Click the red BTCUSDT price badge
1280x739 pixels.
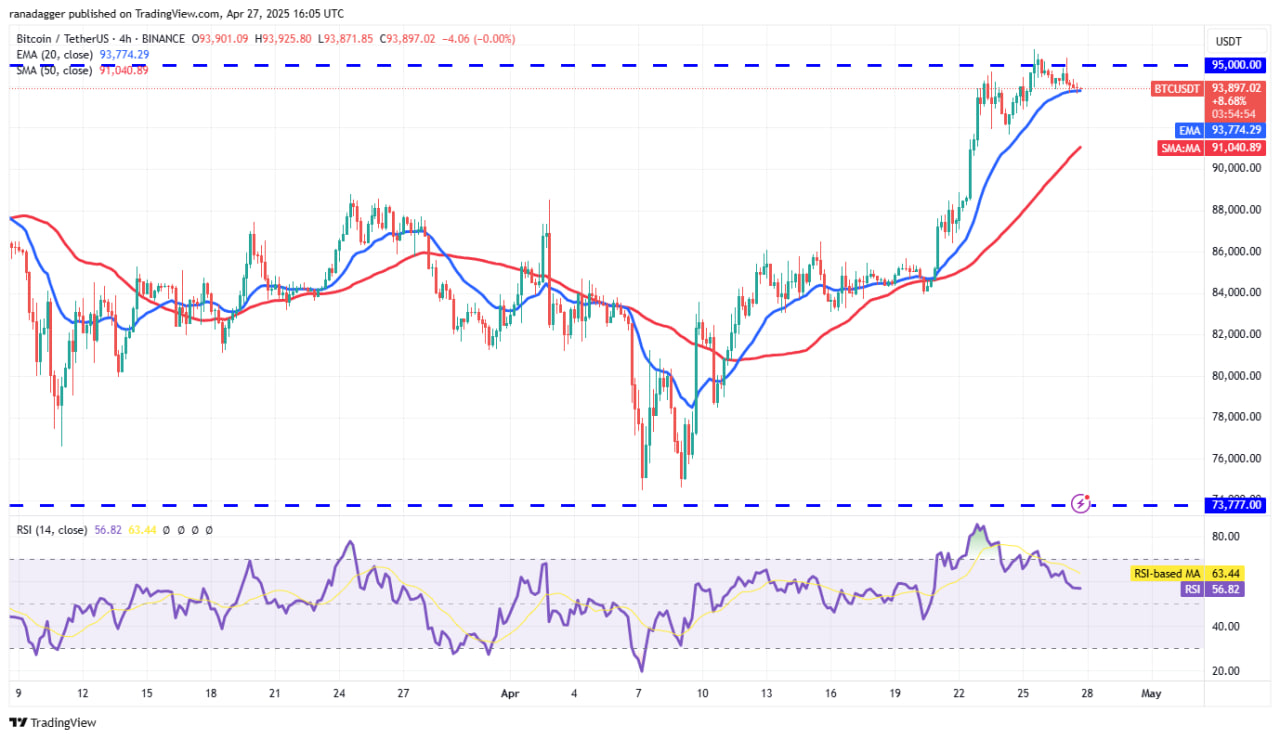click(x=1177, y=89)
